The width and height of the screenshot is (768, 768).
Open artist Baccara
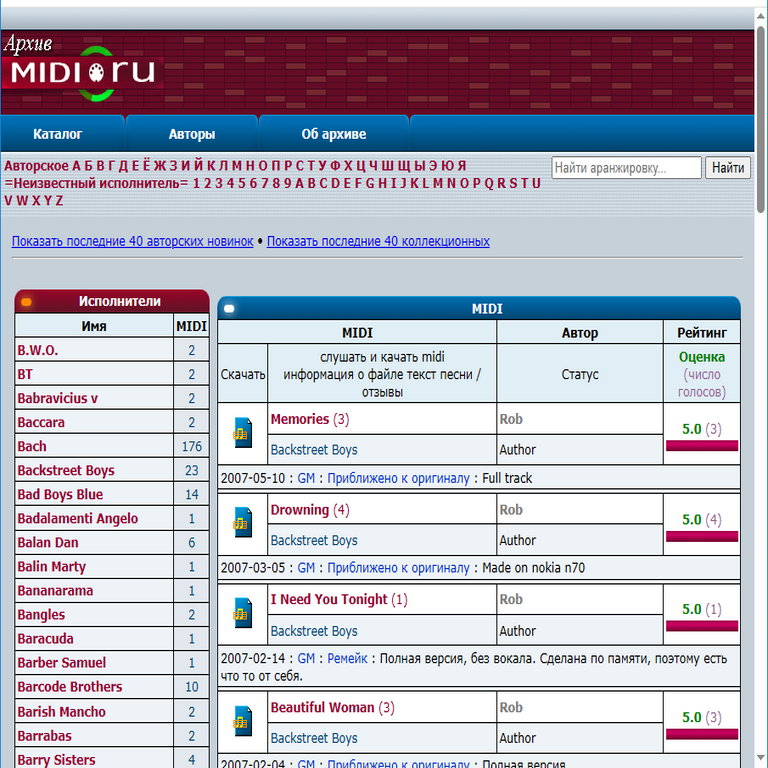pos(41,422)
